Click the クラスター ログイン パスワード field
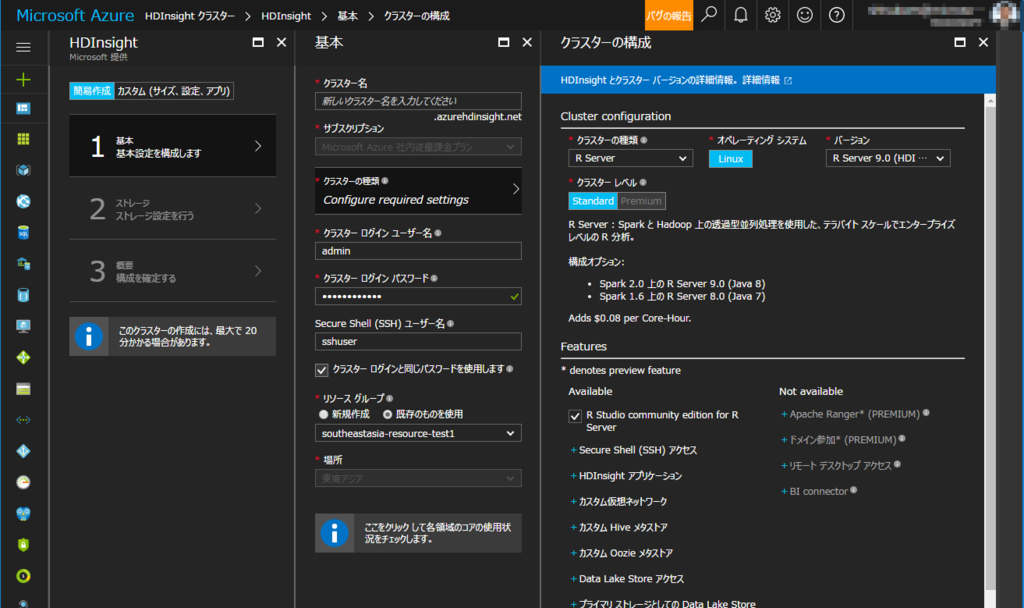This screenshot has width=1024, height=608. [418, 296]
